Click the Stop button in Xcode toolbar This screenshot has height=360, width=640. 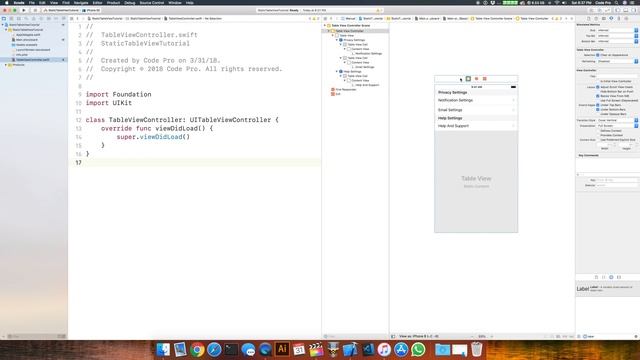35,10
